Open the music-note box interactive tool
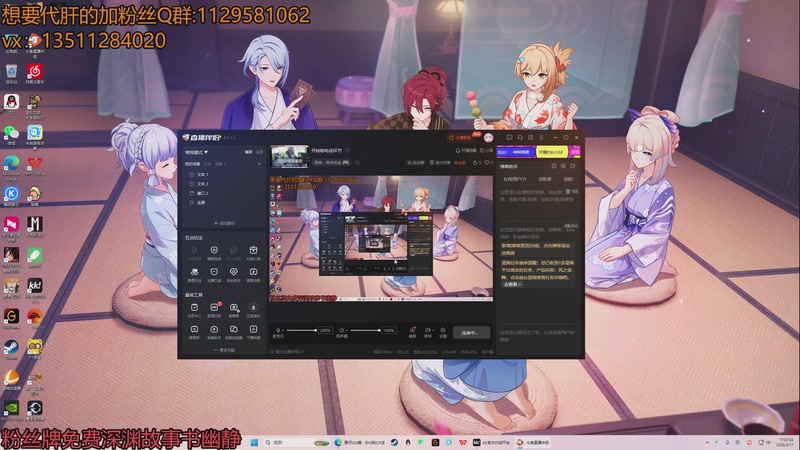This screenshot has width=800, height=450. tap(253, 274)
